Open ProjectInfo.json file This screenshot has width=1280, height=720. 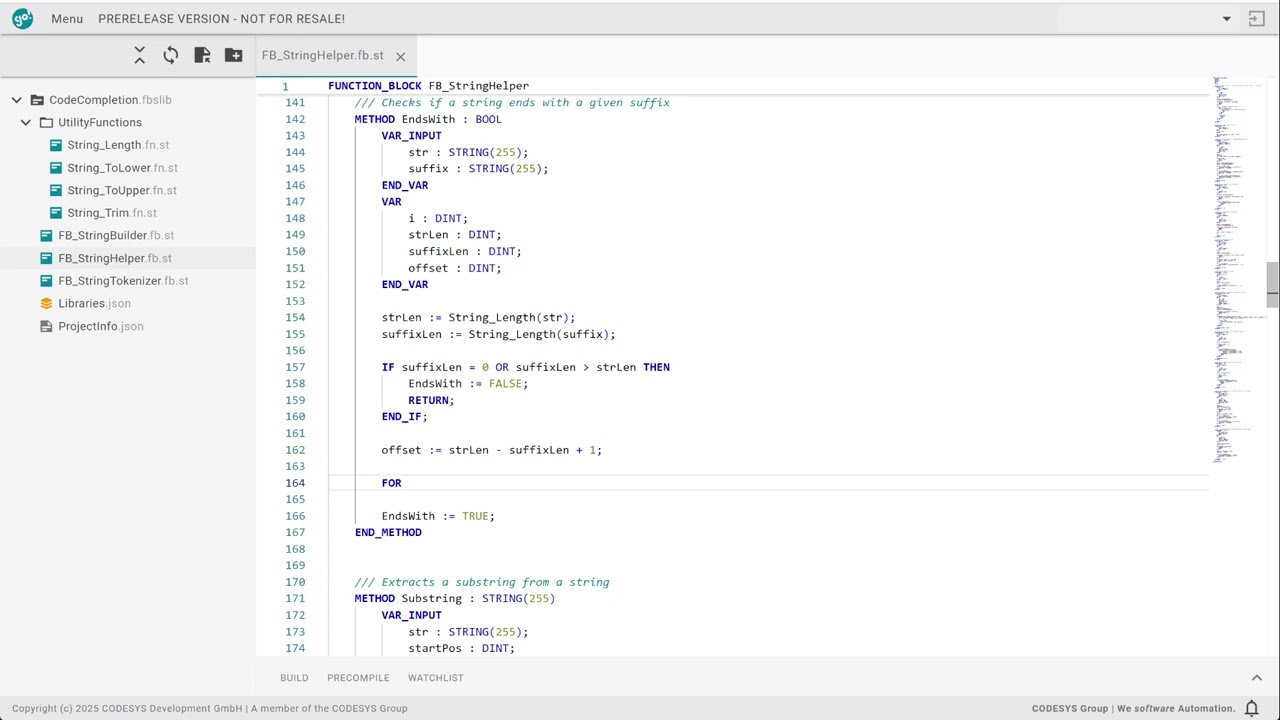(101, 326)
